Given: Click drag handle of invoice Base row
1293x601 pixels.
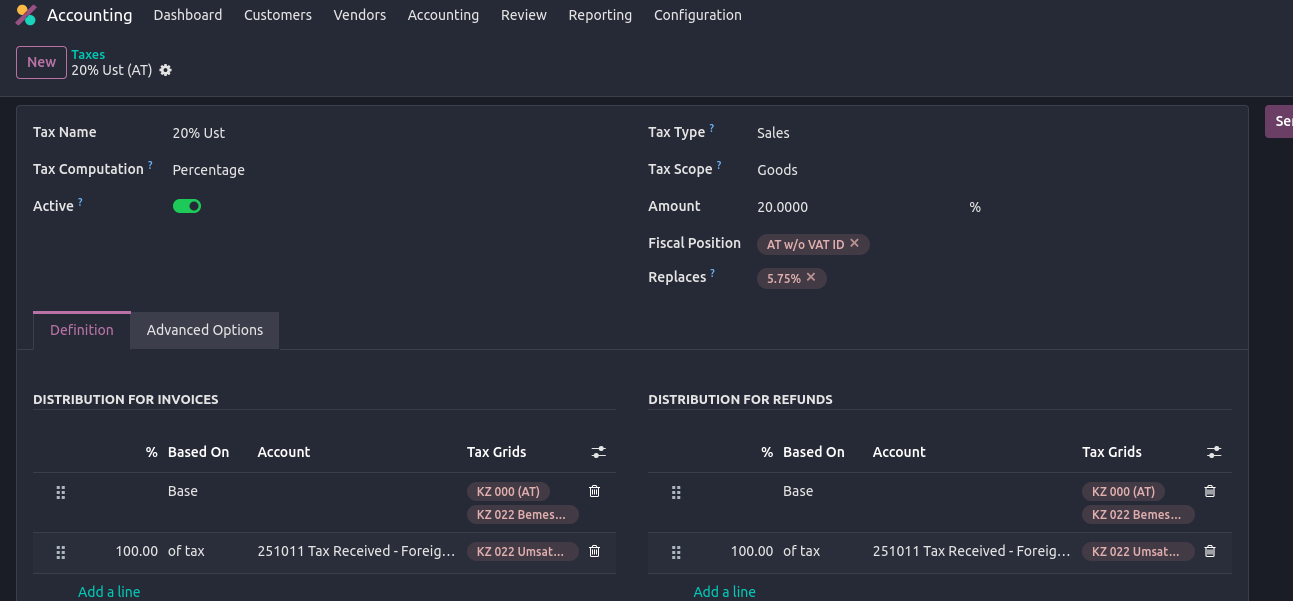Looking at the screenshot, I should tap(60, 492).
